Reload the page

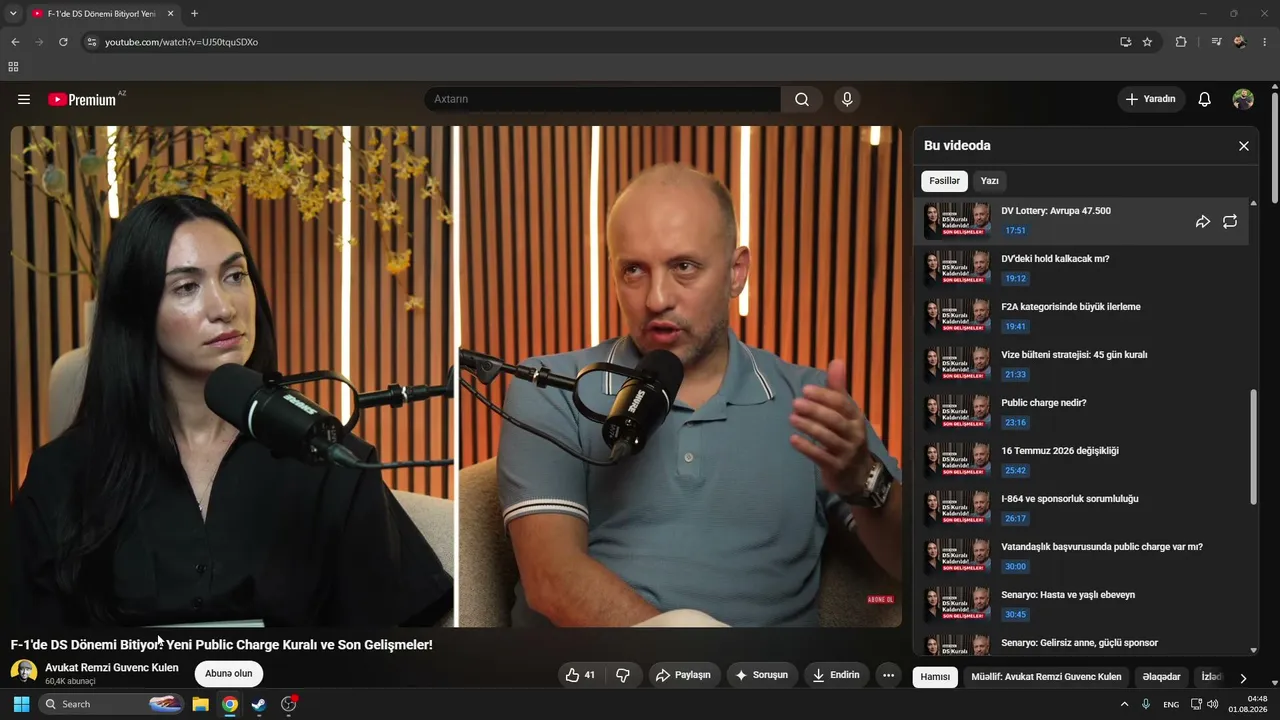click(63, 42)
